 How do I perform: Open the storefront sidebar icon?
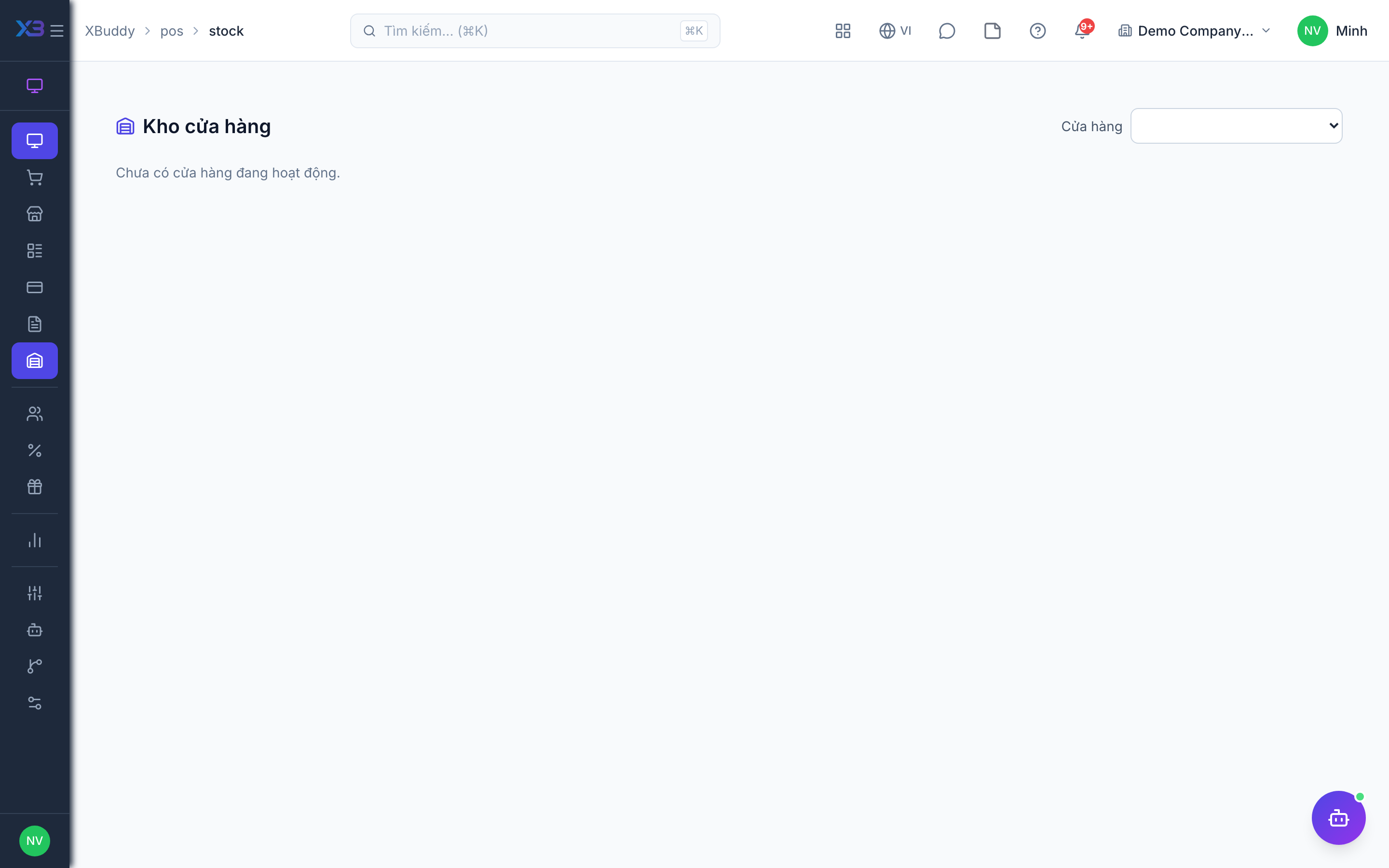click(x=34, y=214)
